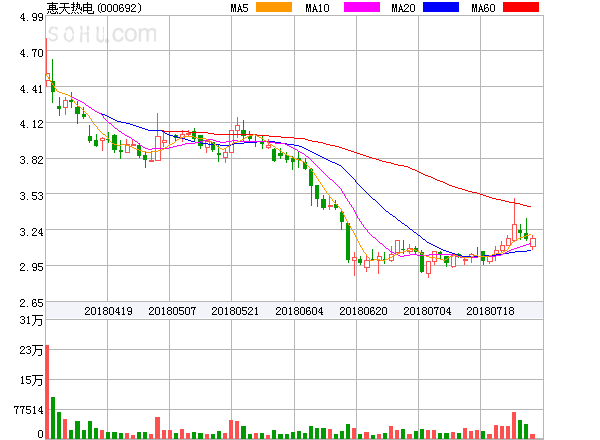Click the blue MA20 legend swatch
Screen dimensions: 600x440
point(441,7)
